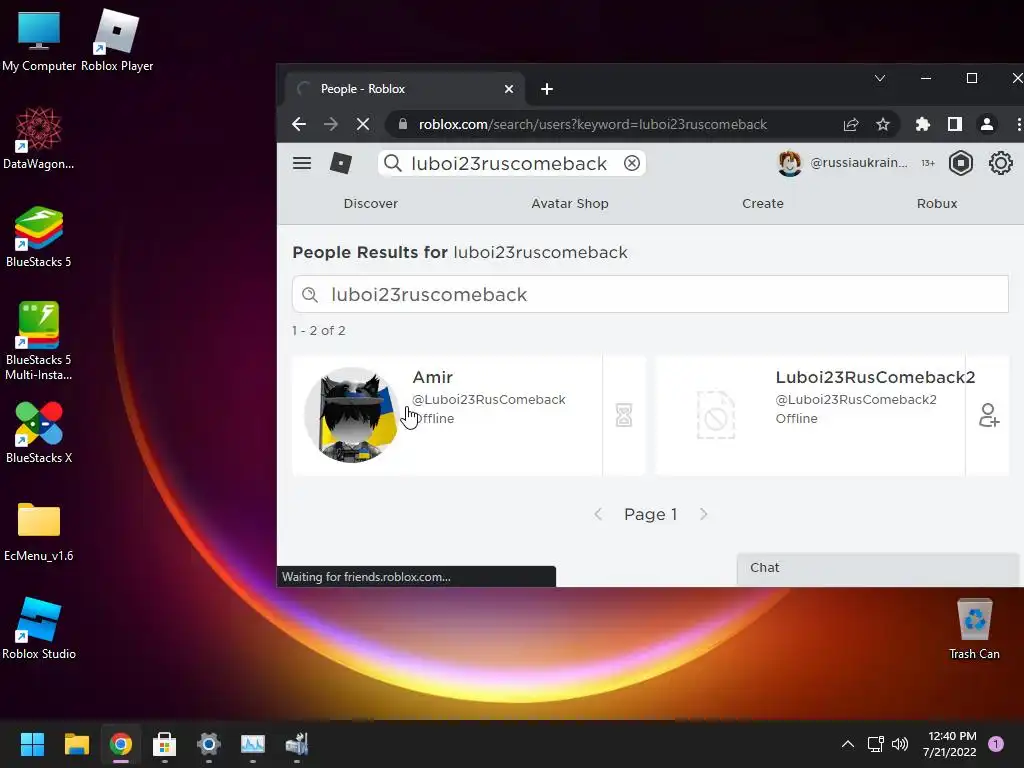Click the Chrome address bar URL
1024x768 pixels.
point(592,124)
